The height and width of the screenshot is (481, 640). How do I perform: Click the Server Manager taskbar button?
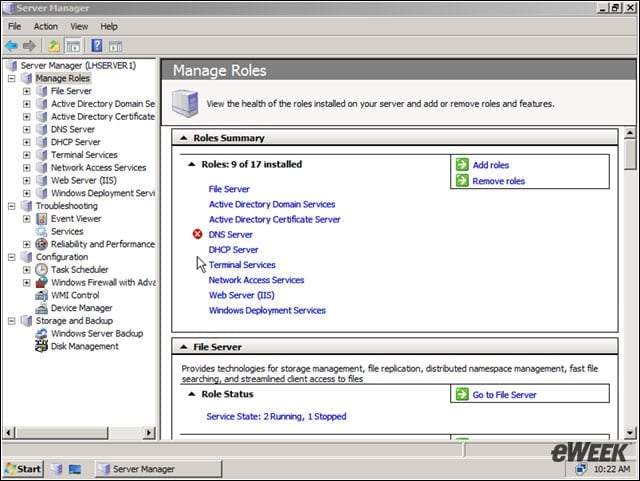[x=158, y=469]
